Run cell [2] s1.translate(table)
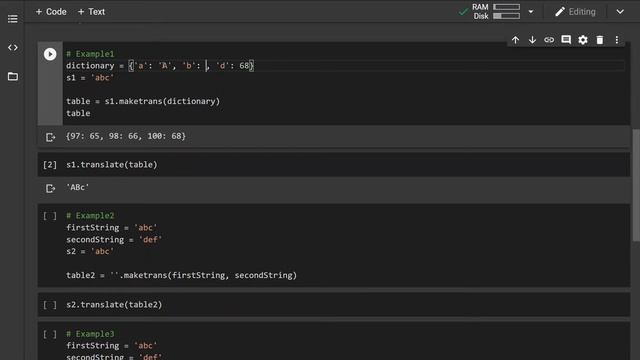640x360 pixels. pyautogui.click(x=50, y=164)
